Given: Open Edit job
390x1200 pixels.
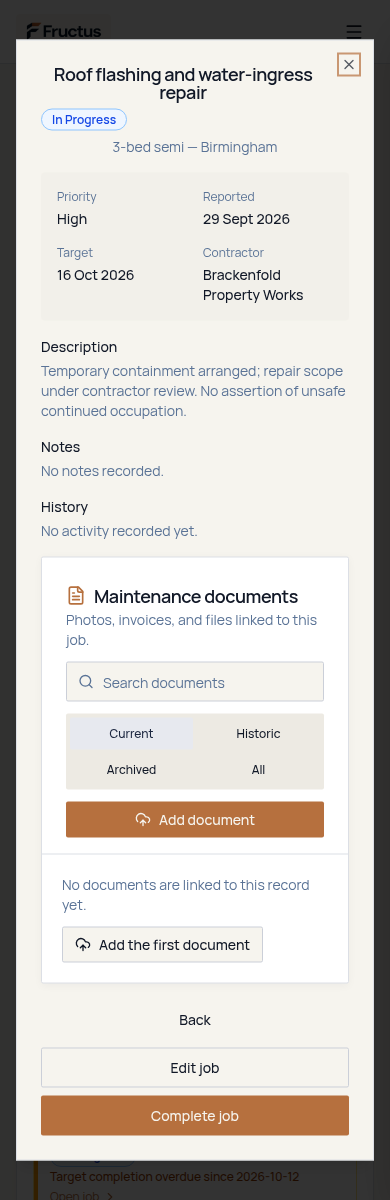Looking at the screenshot, I should (x=195, y=1068).
